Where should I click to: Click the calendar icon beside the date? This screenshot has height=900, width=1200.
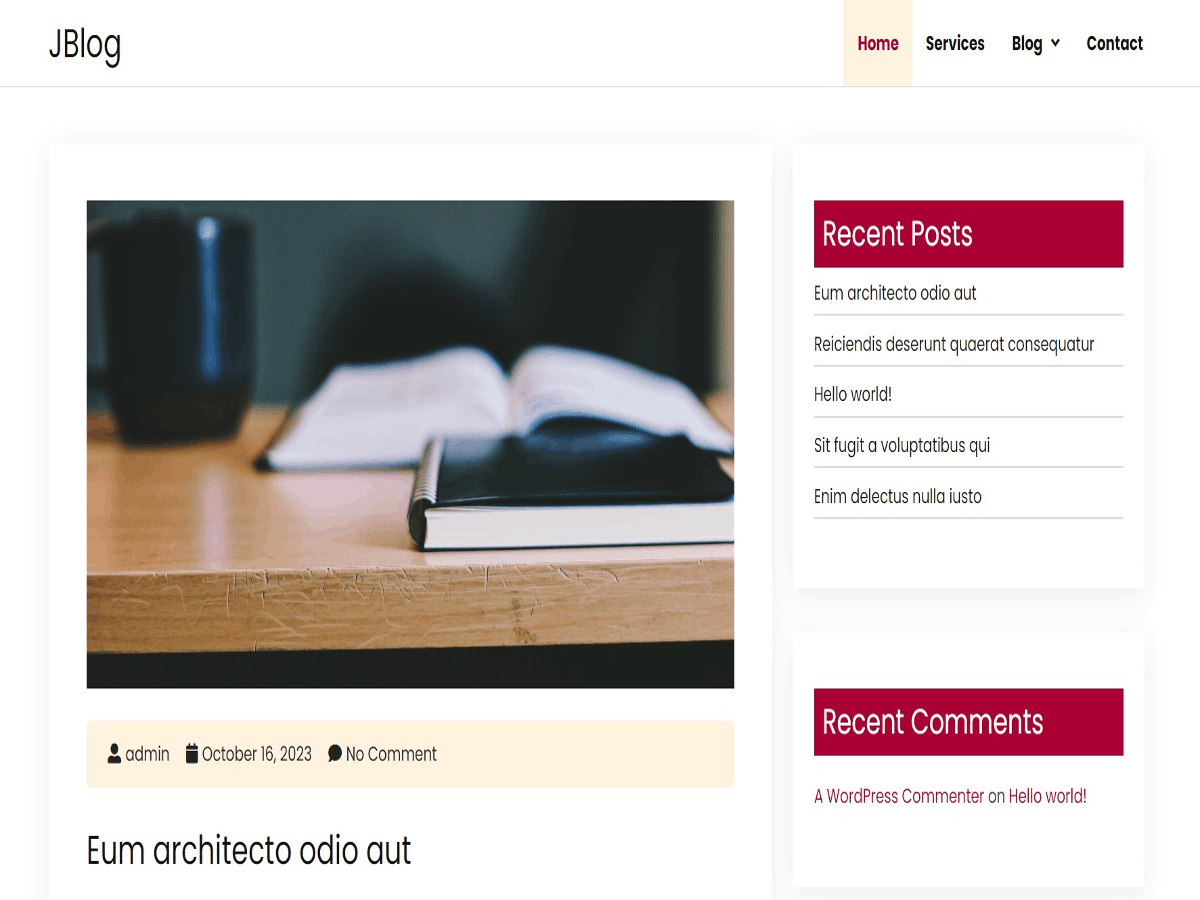(x=190, y=754)
